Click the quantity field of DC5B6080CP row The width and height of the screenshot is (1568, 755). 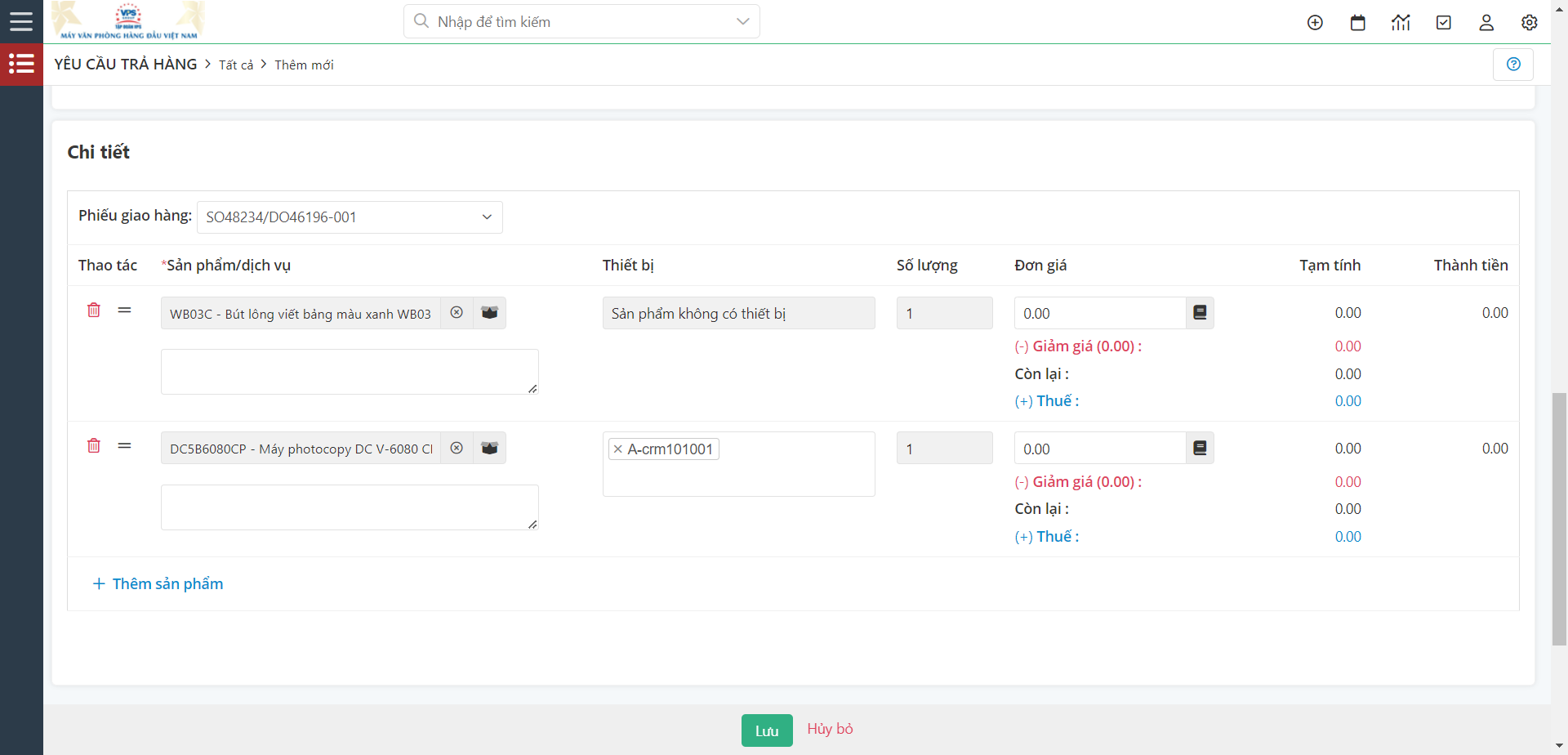pyautogui.click(x=945, y=448)
